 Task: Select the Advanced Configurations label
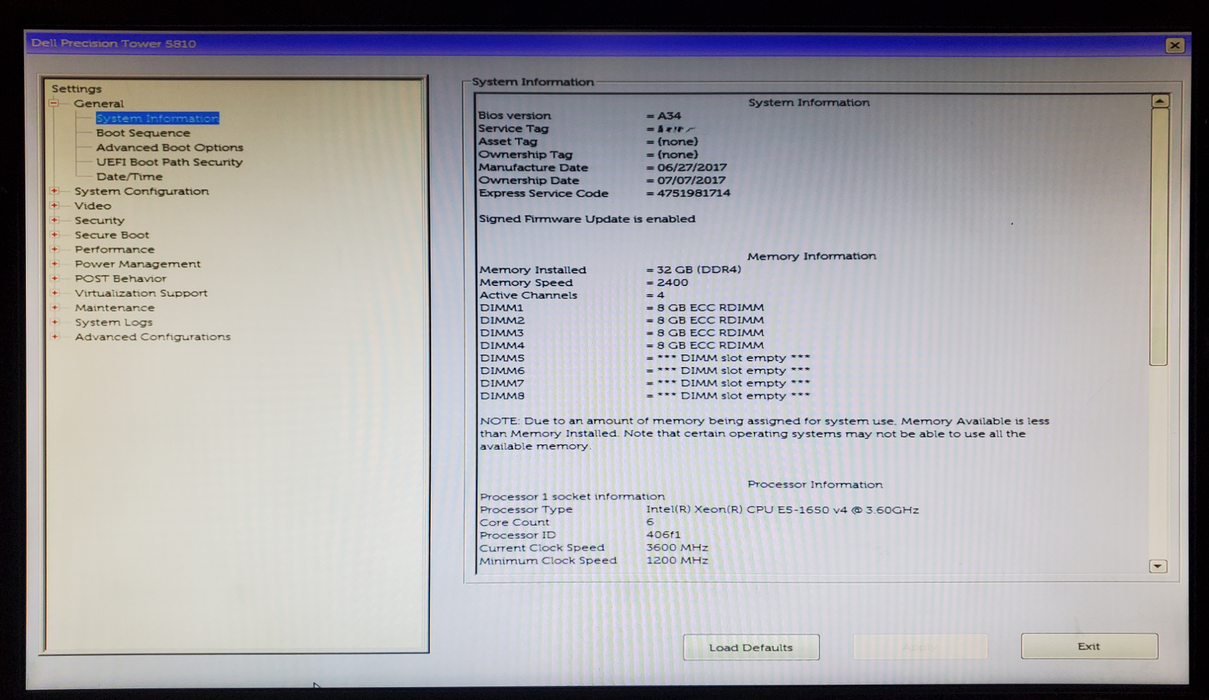153,337
